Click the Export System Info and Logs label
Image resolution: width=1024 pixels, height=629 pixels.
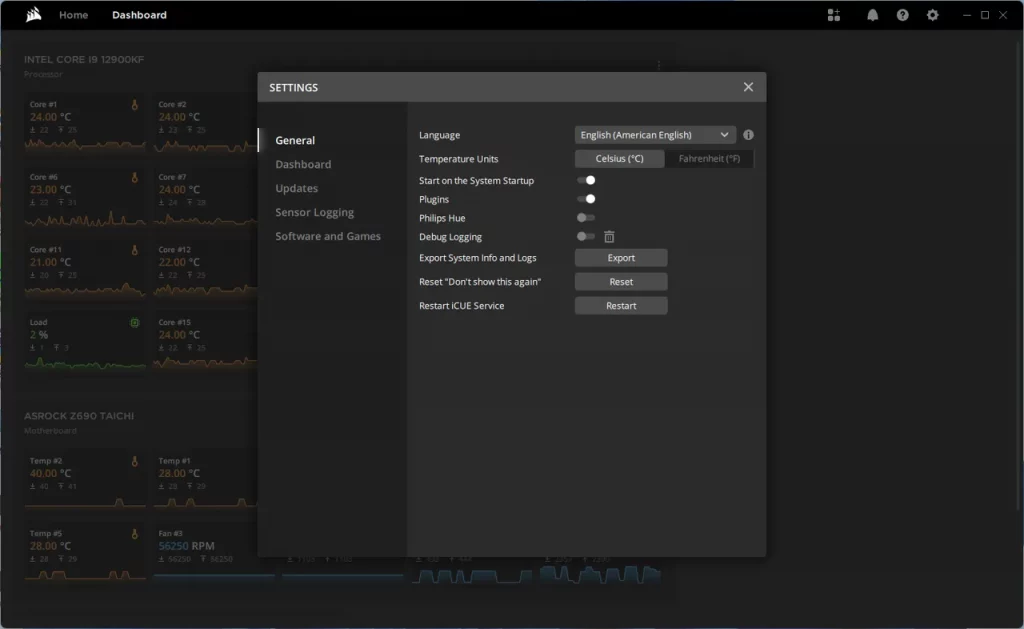(477, 258)
